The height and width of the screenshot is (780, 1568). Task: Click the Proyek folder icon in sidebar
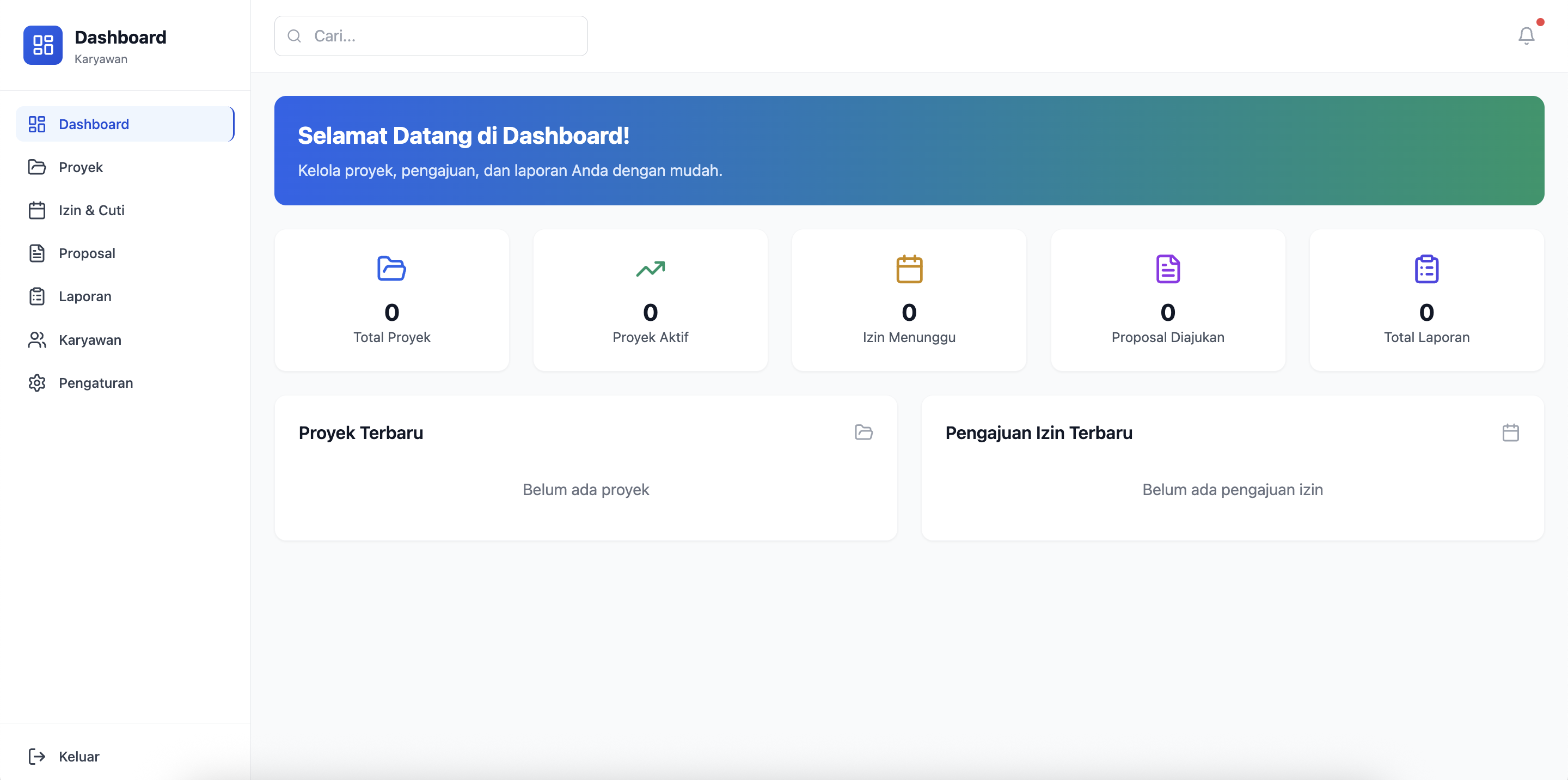tap(37, 167)
